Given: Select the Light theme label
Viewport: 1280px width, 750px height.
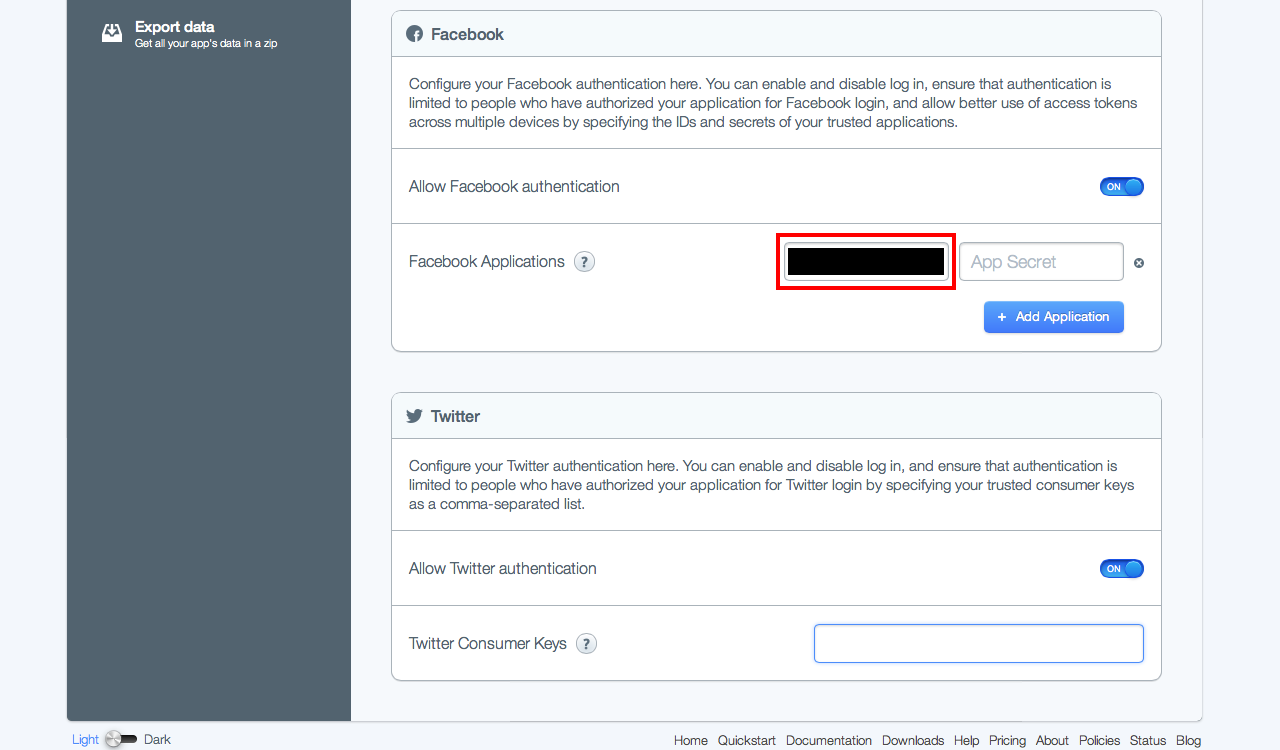Looking at the screenshot, I should point(85,740).
